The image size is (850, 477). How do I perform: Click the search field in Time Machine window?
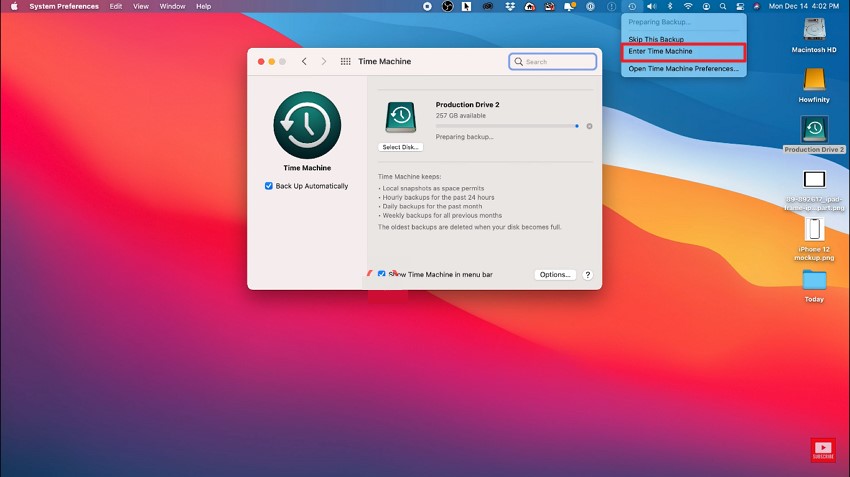point(552,62)
